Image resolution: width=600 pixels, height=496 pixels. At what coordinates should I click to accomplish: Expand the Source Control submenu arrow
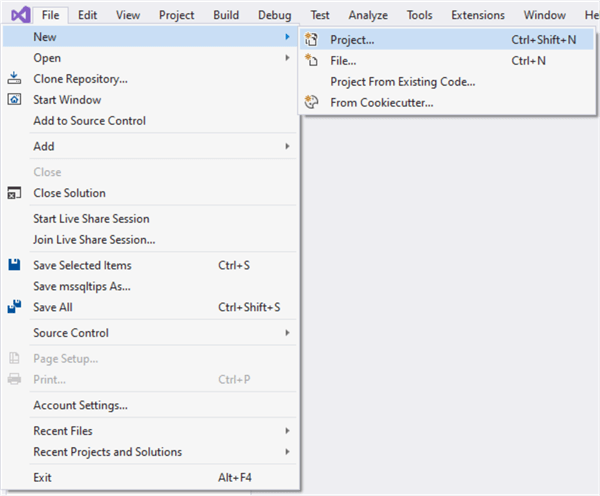287,333
